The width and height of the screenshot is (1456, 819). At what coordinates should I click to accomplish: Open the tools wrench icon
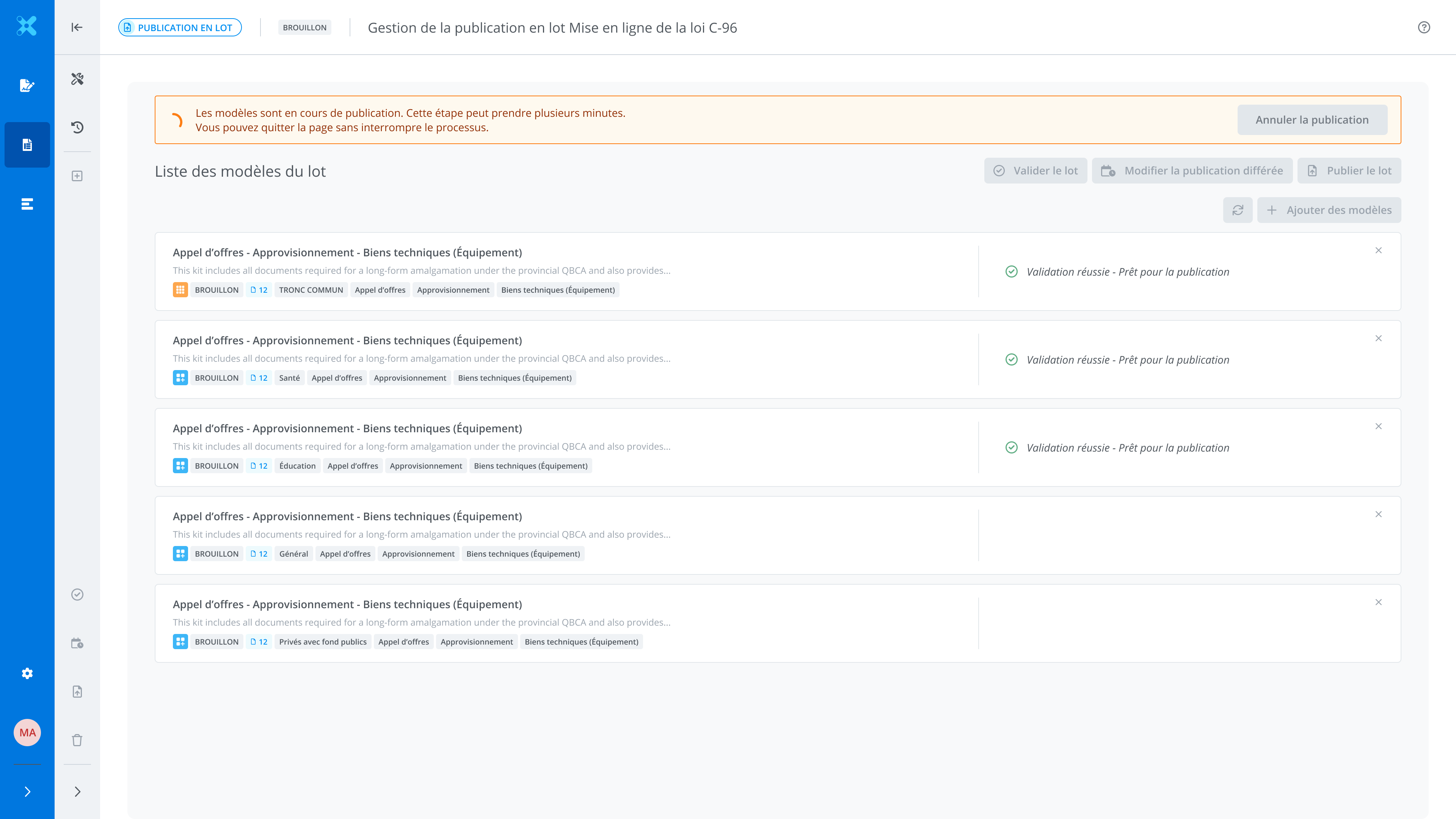[x=77, y=78]
